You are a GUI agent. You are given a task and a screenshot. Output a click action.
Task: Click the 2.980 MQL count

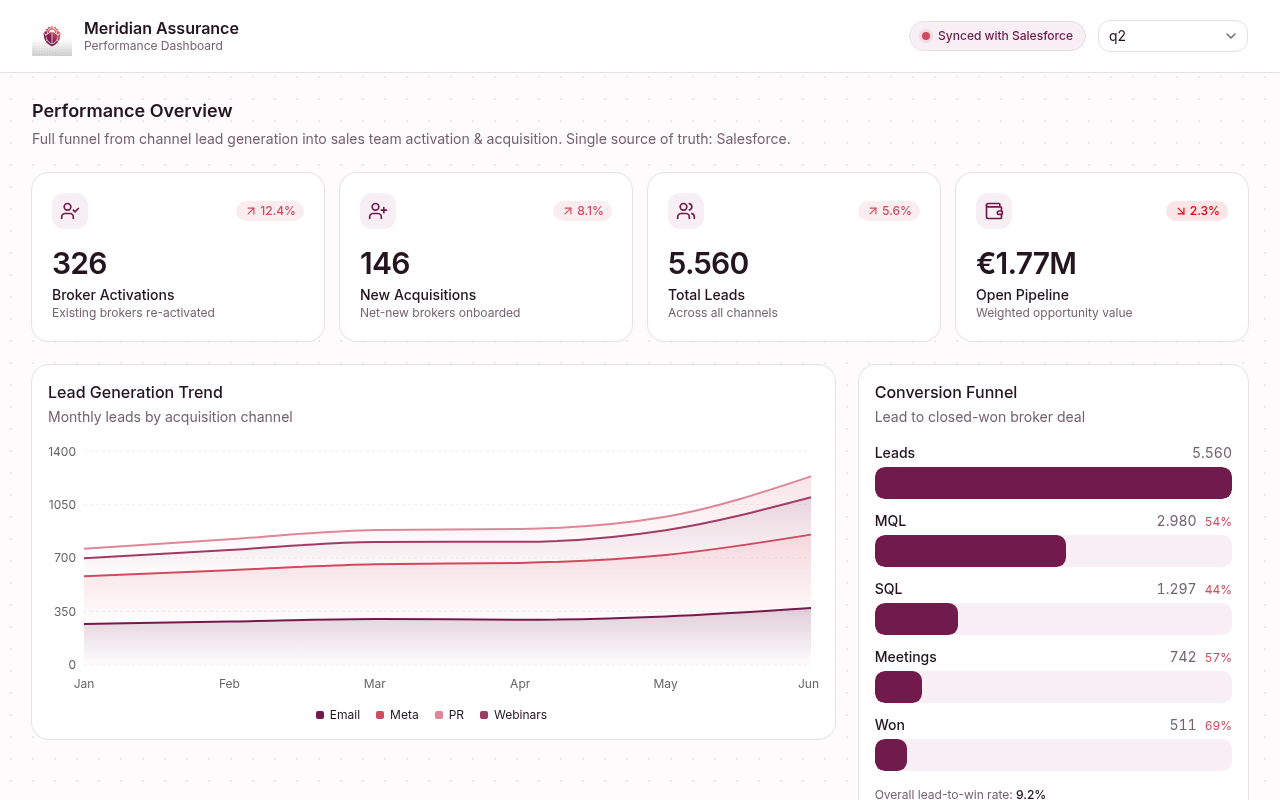pyautogui.click(x=1176, y=521)
